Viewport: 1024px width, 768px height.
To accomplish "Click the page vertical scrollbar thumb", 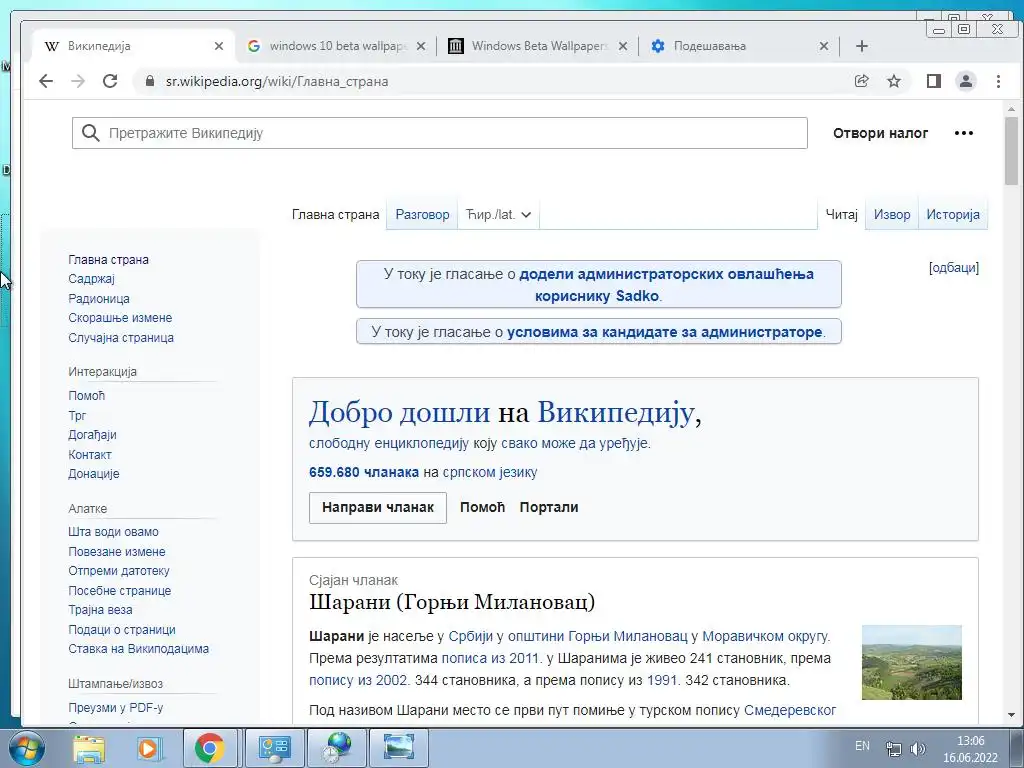I will pos(1012,151).
